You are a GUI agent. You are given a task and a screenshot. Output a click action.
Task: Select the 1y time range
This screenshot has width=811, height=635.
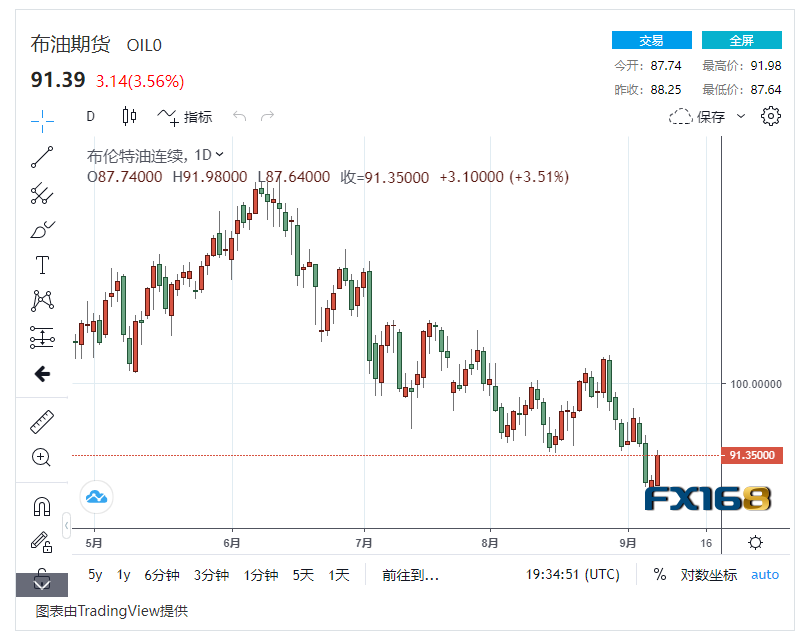(124, 574)
